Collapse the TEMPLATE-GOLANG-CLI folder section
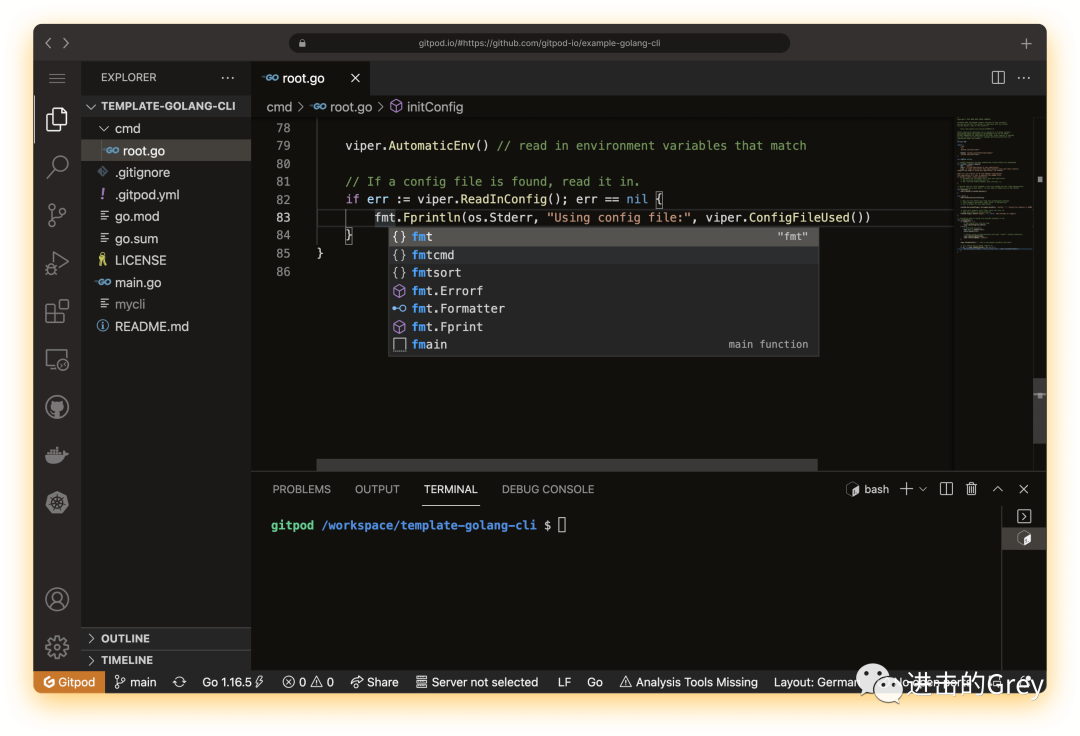This screenshot has height=736, width=1080. click(166, 106)
